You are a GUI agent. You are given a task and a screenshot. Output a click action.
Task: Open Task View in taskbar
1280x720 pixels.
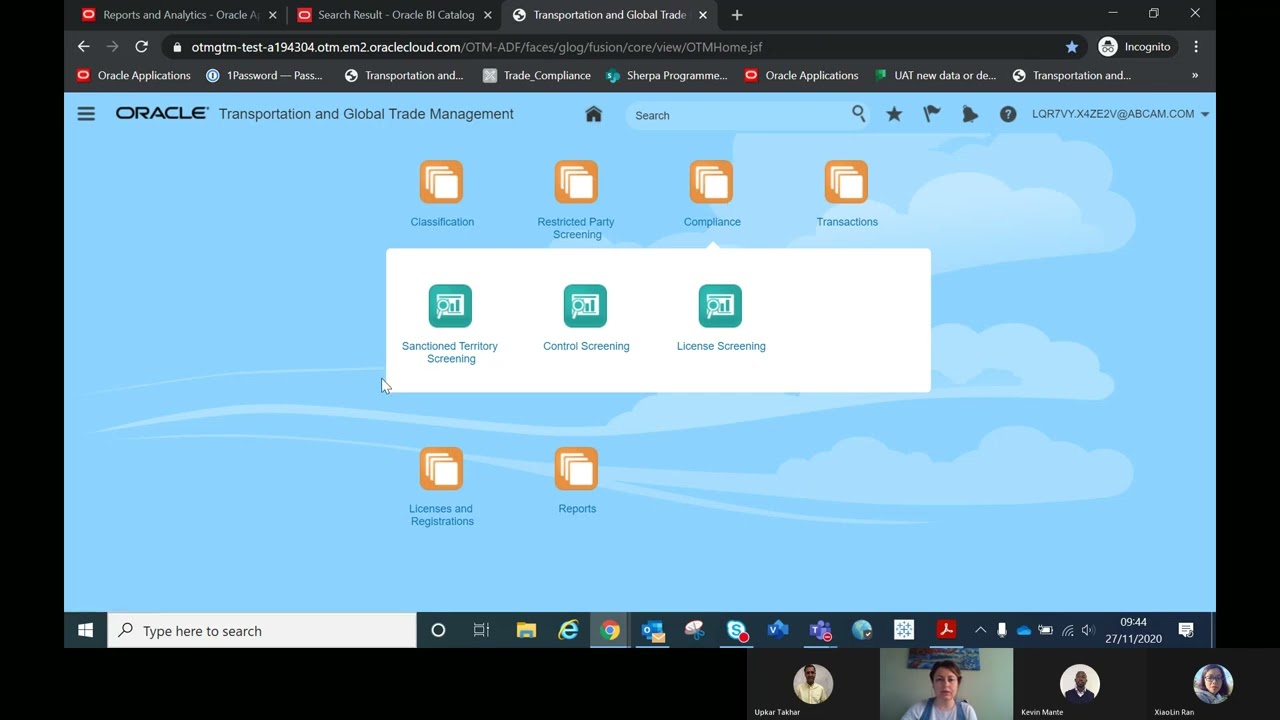click(481, 630)
